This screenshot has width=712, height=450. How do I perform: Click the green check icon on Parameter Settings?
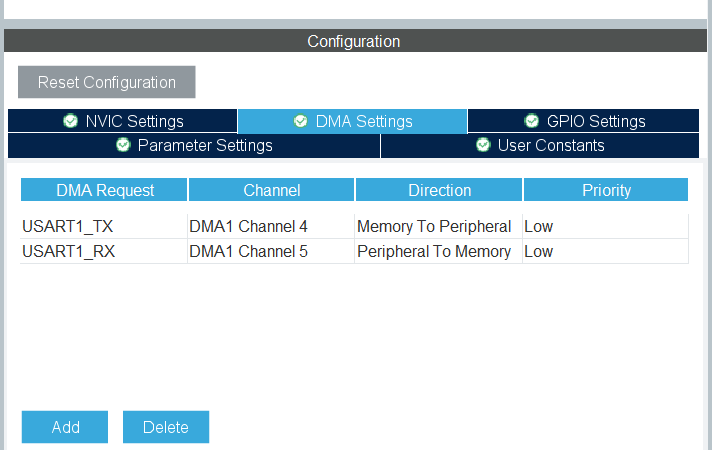[123, 145]
